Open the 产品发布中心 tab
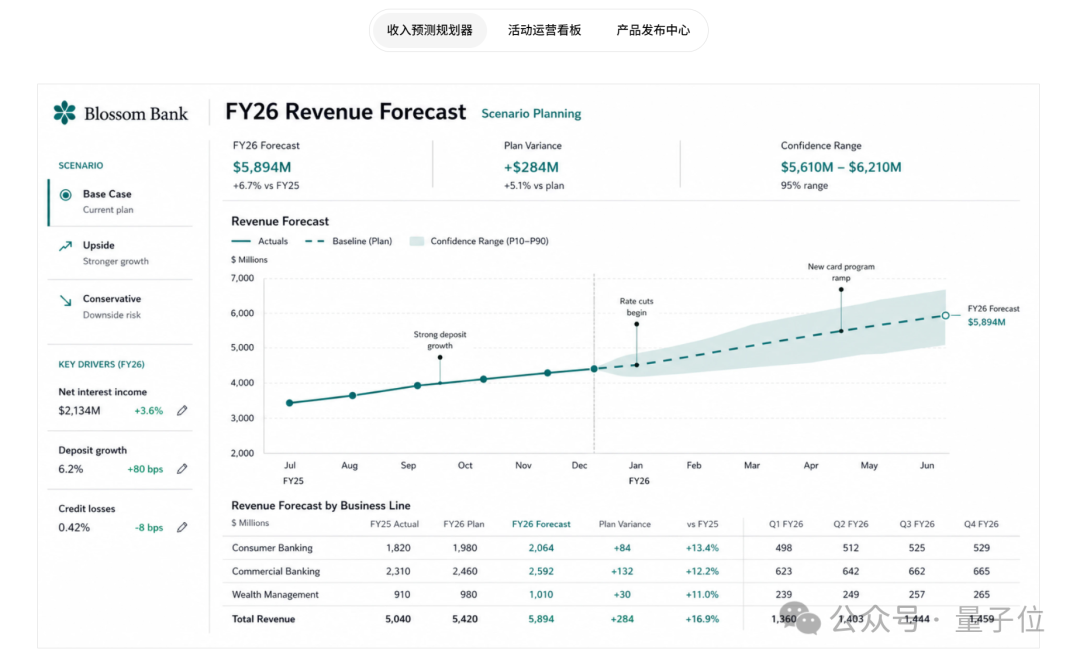This screenshot has width=1080, height=663. [x=653, y=30]
